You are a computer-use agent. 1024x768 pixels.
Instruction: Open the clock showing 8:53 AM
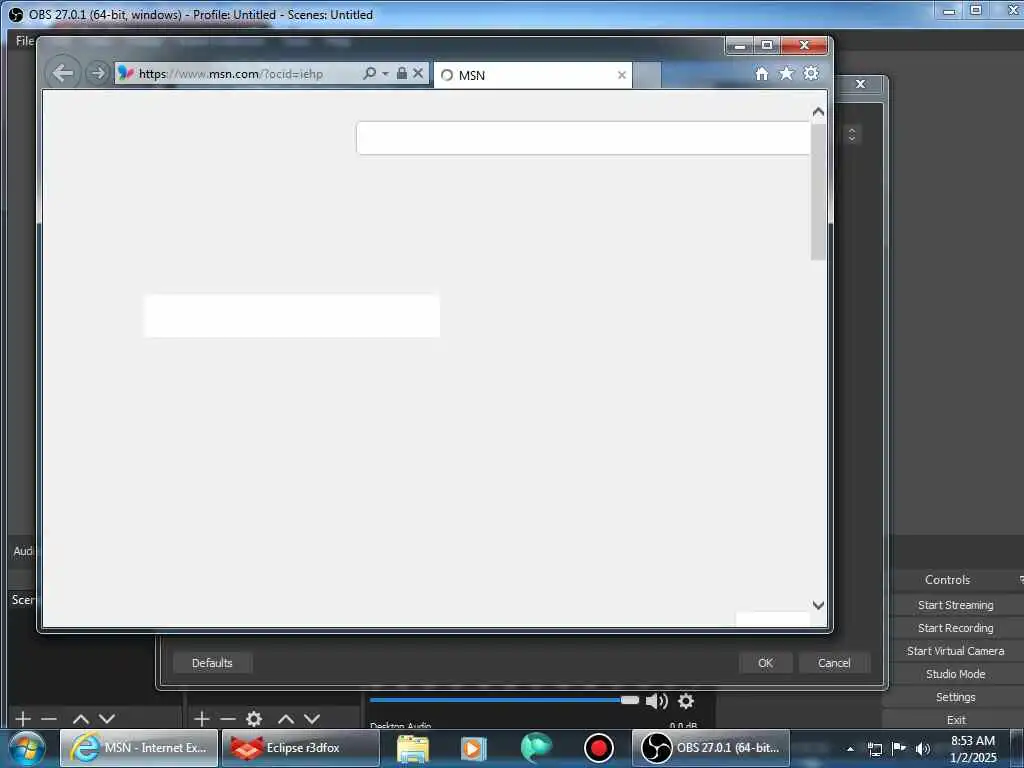972,749
